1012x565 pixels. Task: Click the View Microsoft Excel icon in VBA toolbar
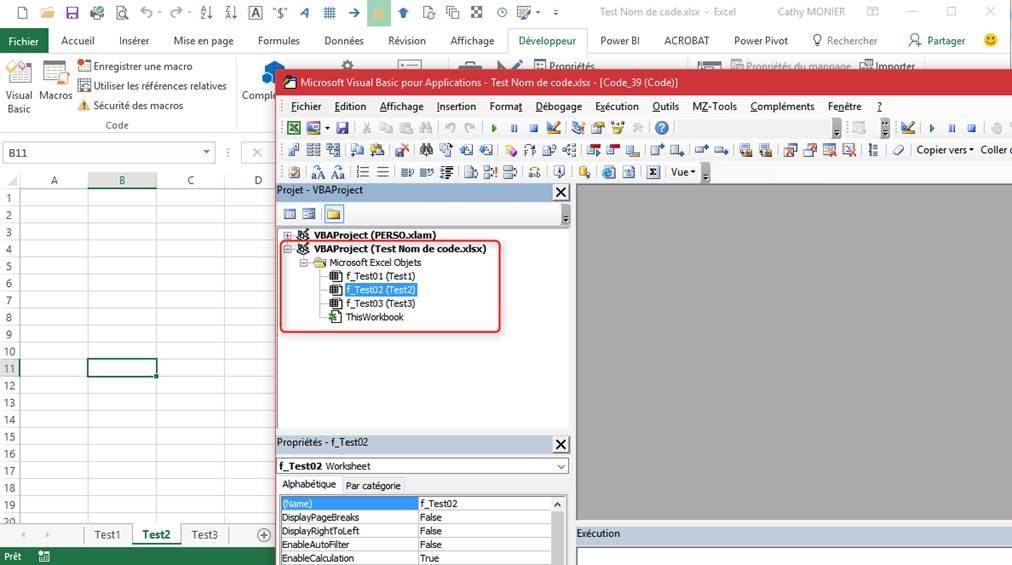pyautogui.click(x=294, y=128)
